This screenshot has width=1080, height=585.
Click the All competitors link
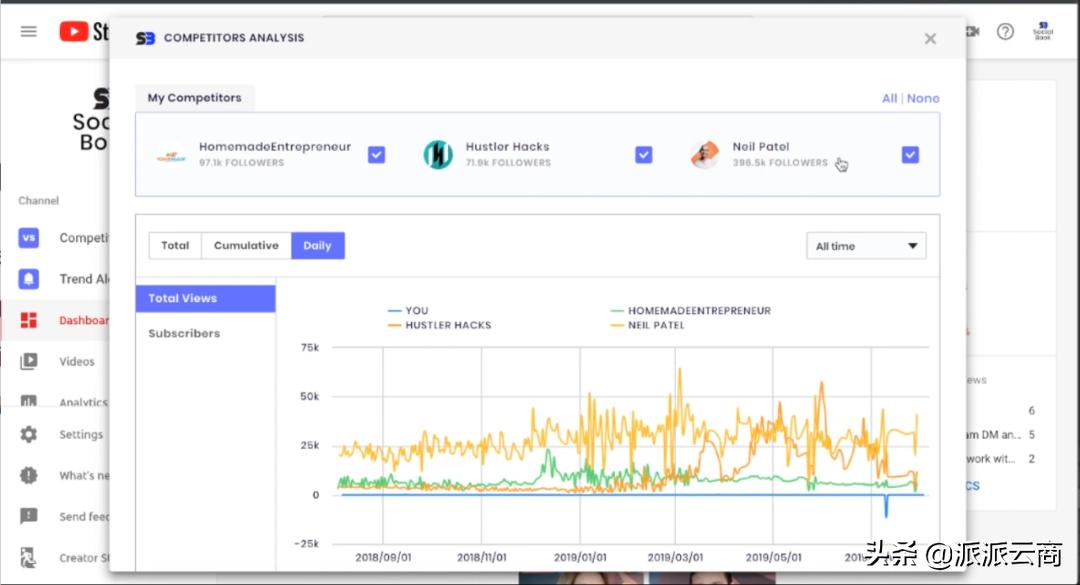889,98
